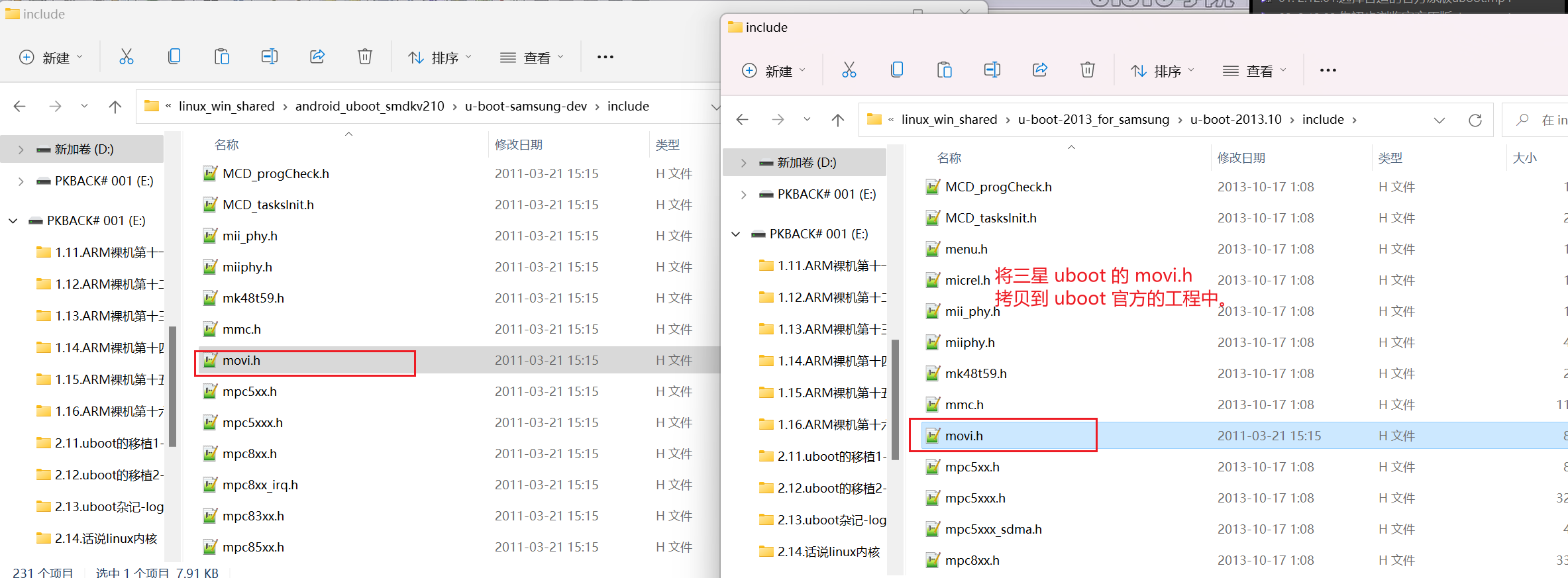1568x578 pixels.
Task: Click Cut icon in right Explorer window
Action: tap(849, 70)
